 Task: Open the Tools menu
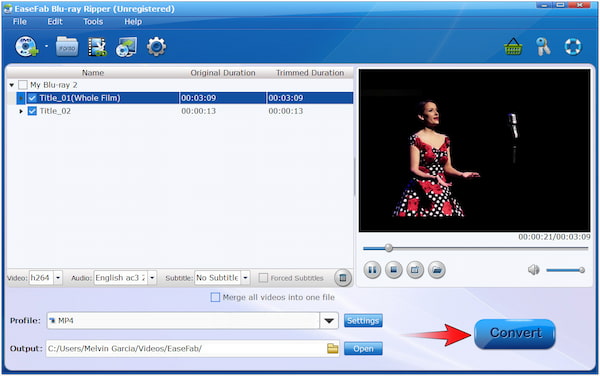click(x=93, y=21)
